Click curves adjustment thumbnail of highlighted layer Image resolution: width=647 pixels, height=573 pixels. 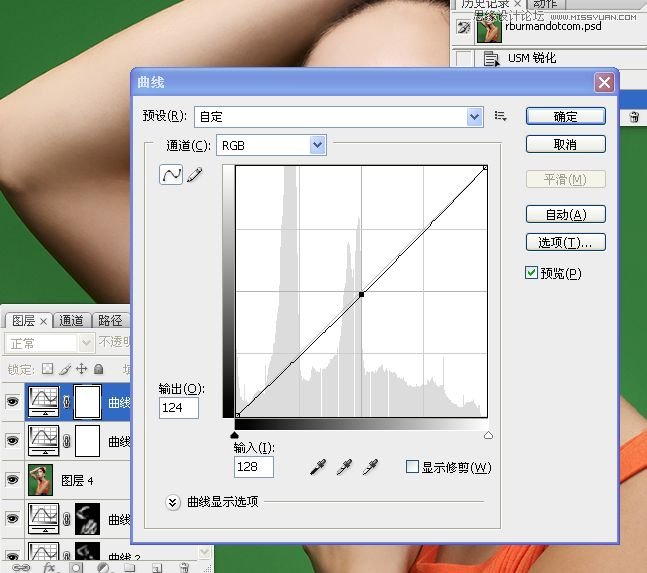pyautogui.click(x=44, y=401)
